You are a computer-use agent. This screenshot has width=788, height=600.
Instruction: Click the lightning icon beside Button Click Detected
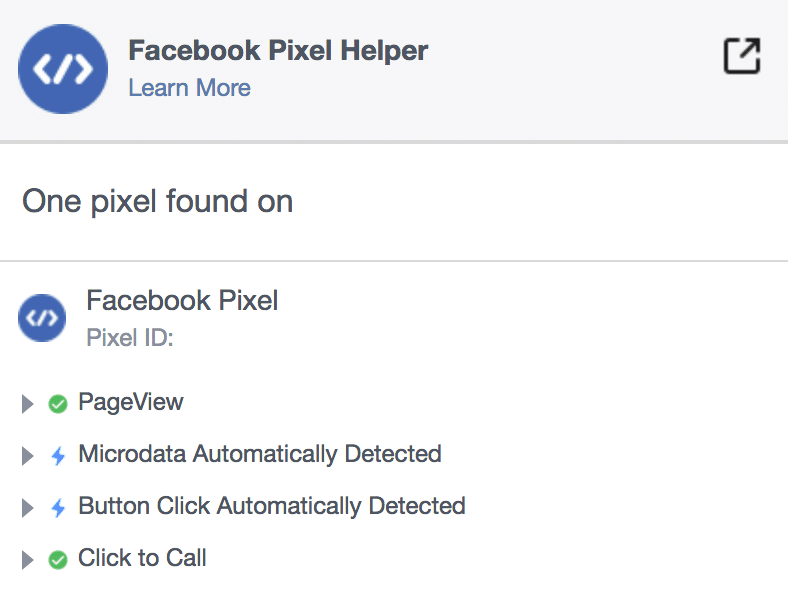pos(58,508)
